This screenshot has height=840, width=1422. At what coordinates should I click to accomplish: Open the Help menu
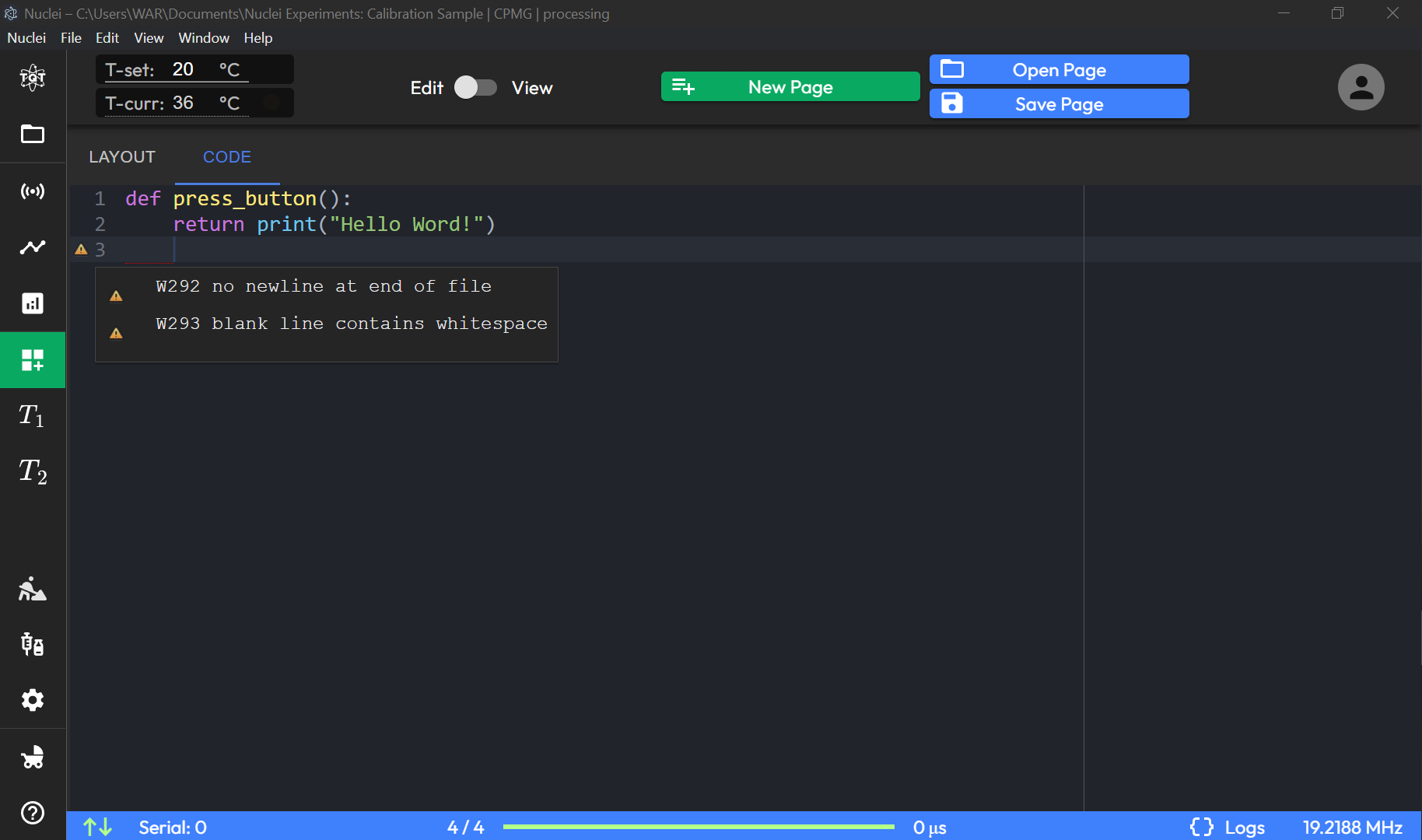(258, 37)
